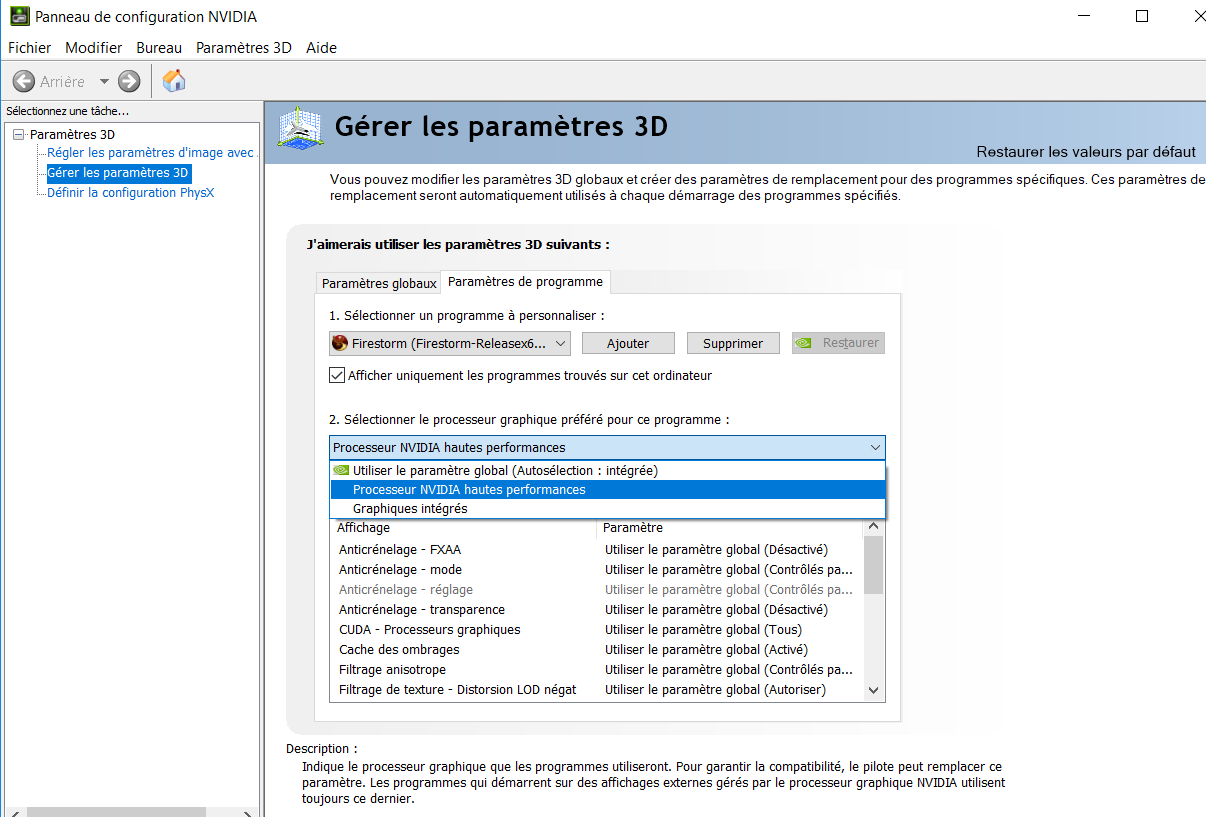Toggle show only programs found checkbox

[337, 375]
